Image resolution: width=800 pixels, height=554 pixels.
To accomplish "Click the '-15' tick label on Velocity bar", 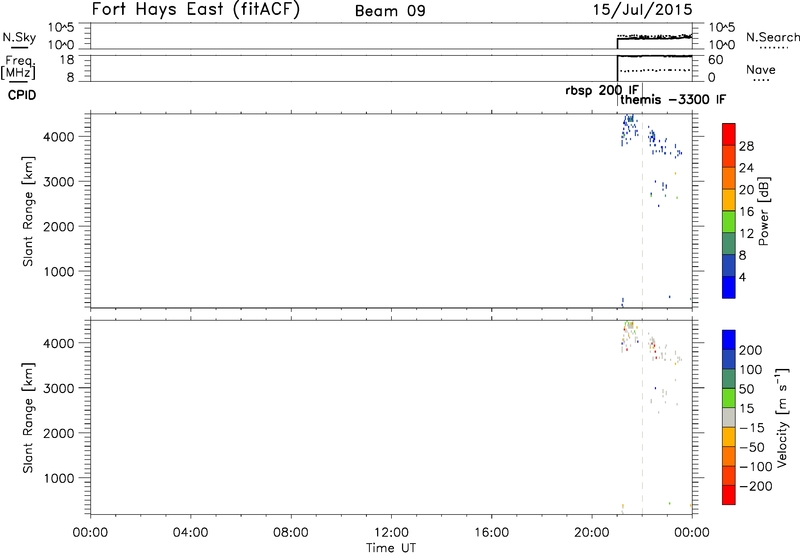I will [x=752, y=428].
